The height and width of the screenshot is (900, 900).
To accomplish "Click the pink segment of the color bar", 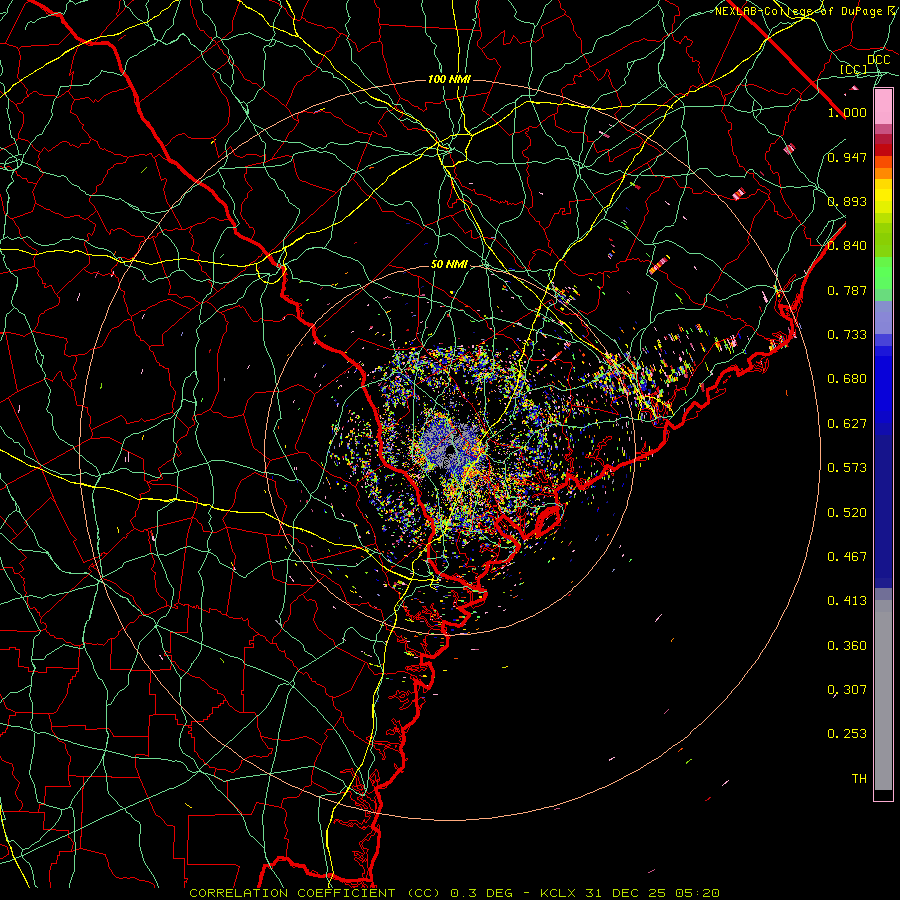I will point(883,107).
